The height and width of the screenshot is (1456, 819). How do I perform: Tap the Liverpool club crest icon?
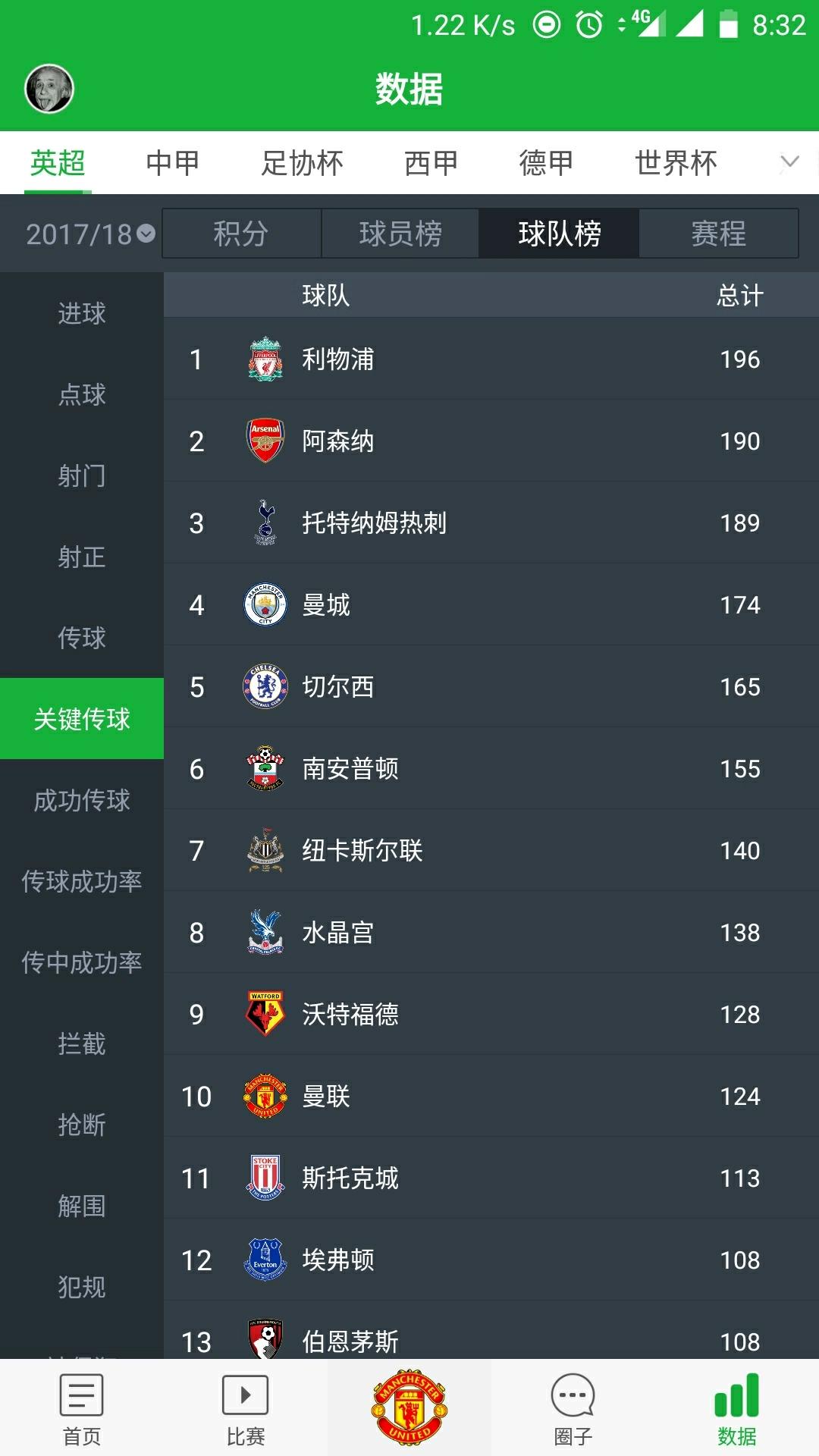(263, 359)
